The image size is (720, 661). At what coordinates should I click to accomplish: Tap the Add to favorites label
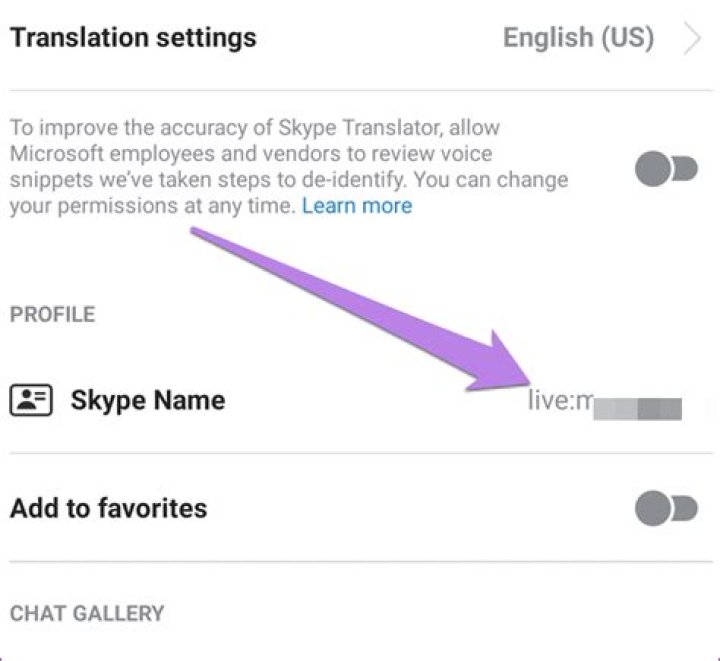pyautogui.click(x=108, y=508)
